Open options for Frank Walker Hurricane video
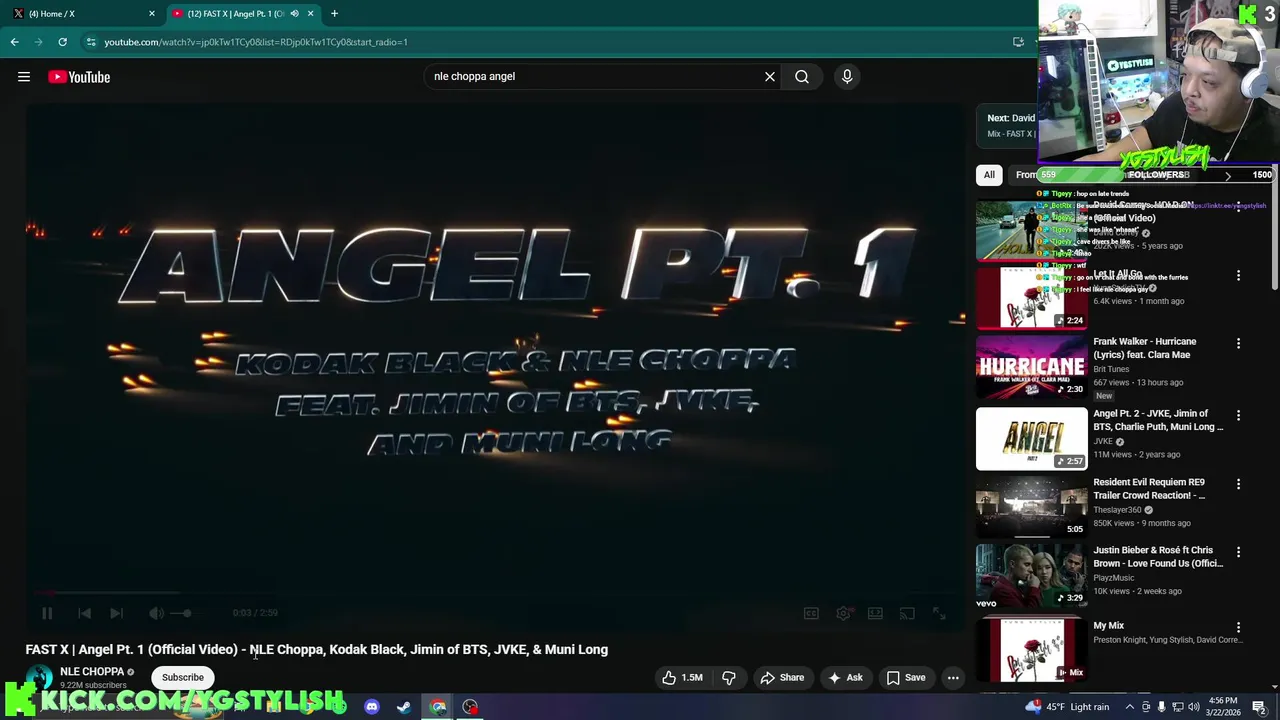 click(x=1238, y=343)
